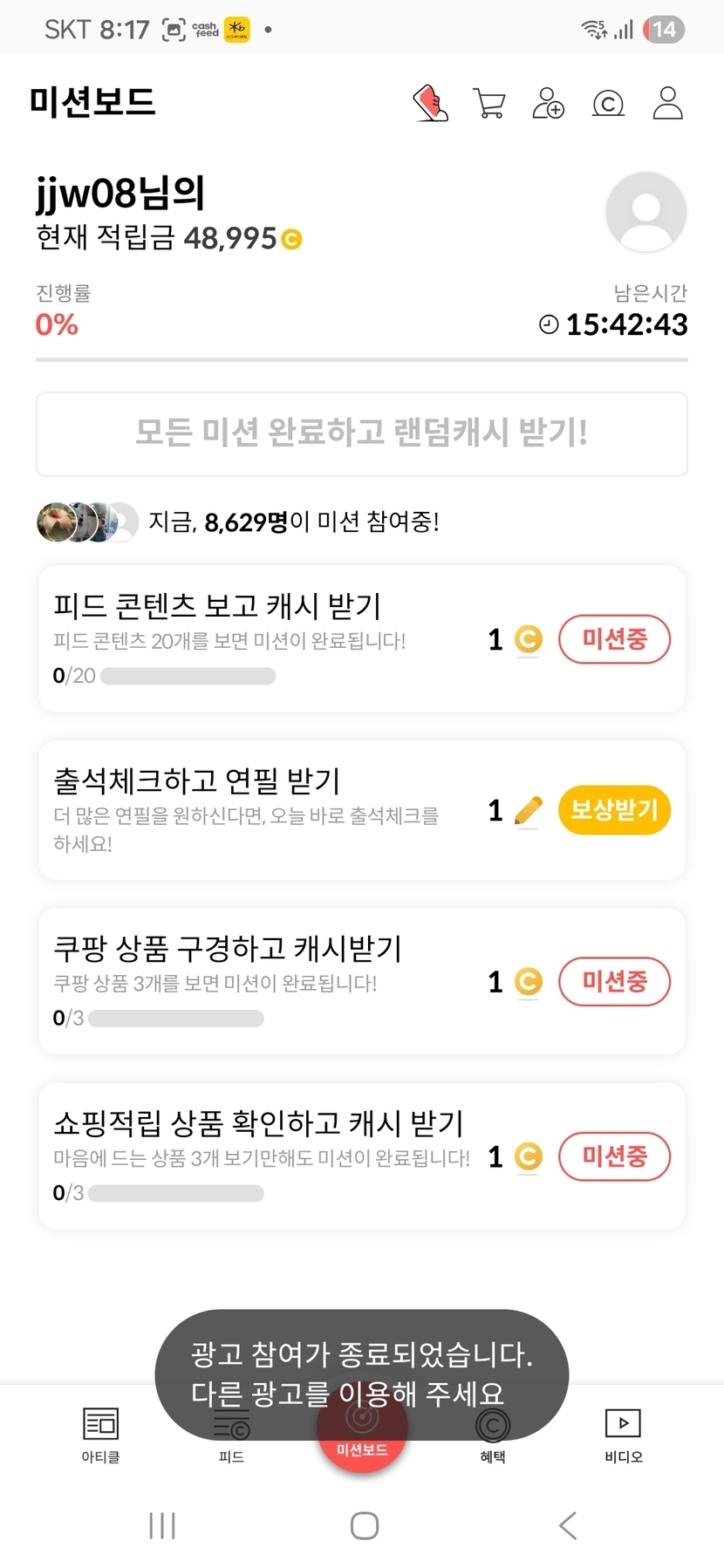Open the Android recent apps button

162,1525
